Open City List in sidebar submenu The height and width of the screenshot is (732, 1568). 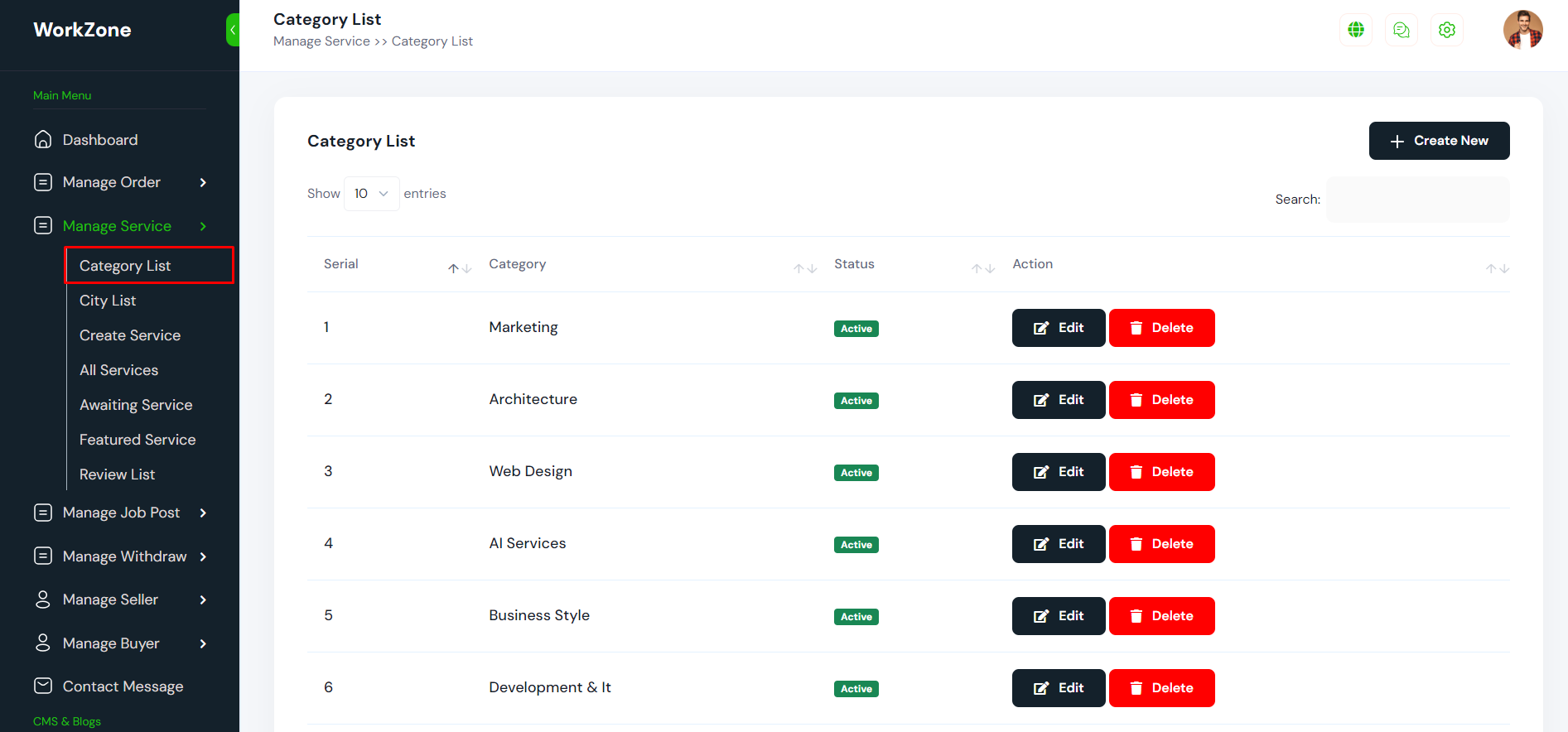coord(108,301)
